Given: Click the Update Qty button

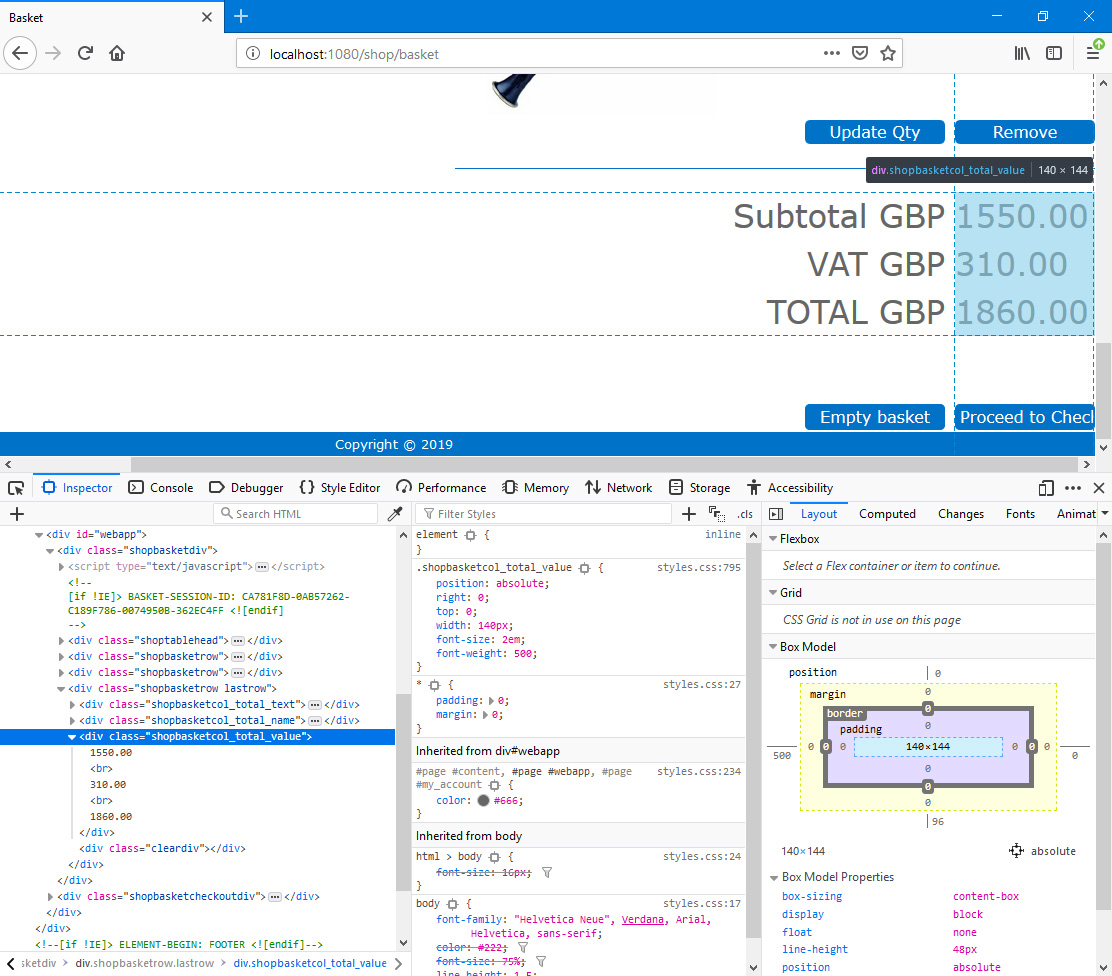Looking at the screenshot, I should pos(874,132).
